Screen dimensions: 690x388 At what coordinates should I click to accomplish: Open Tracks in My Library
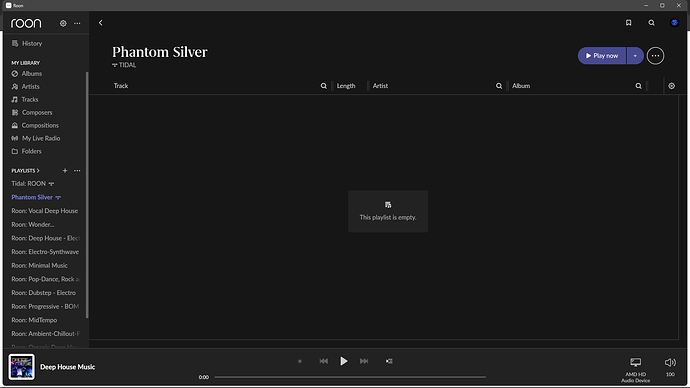[25, 99]
